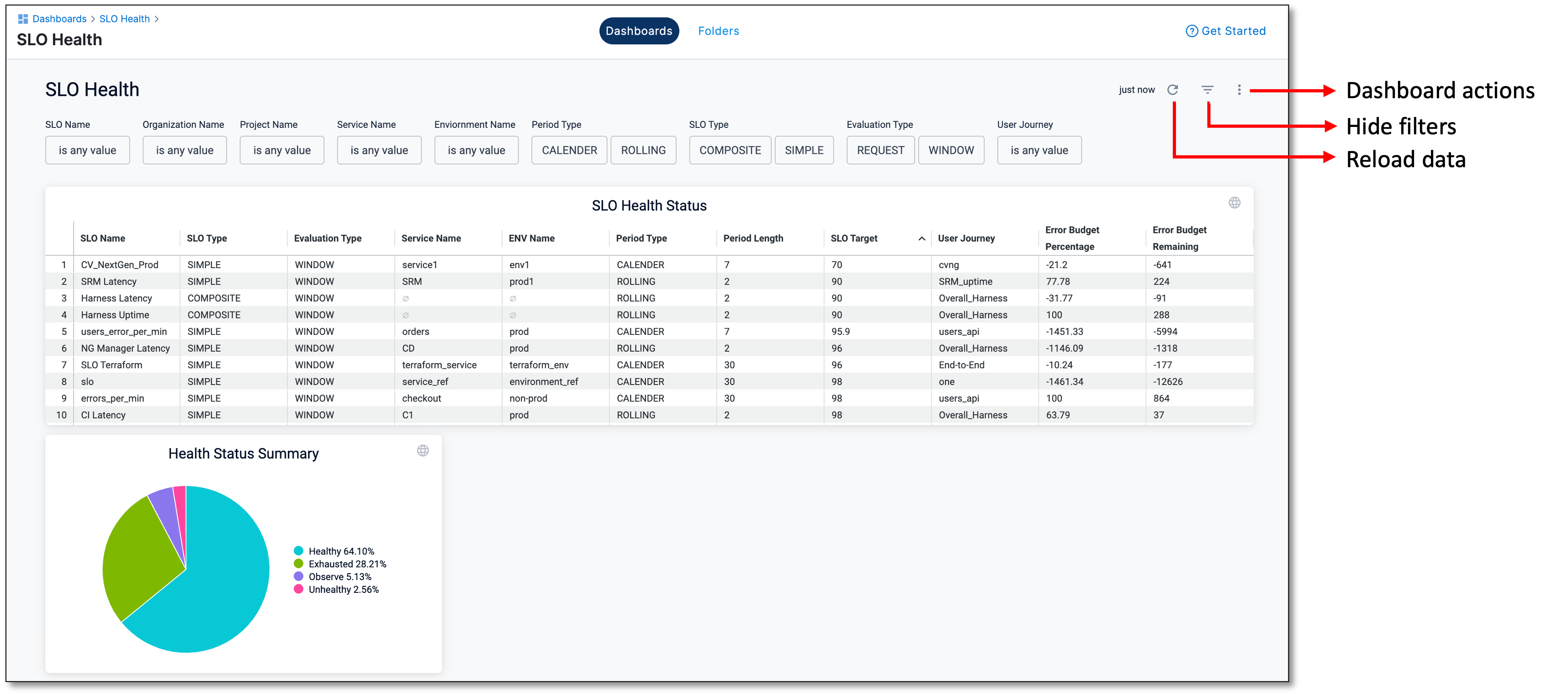This screenshot has height=697, width=1568.
Task: Open the Service Name filter dropdown
Action: [x=379, y=150]
